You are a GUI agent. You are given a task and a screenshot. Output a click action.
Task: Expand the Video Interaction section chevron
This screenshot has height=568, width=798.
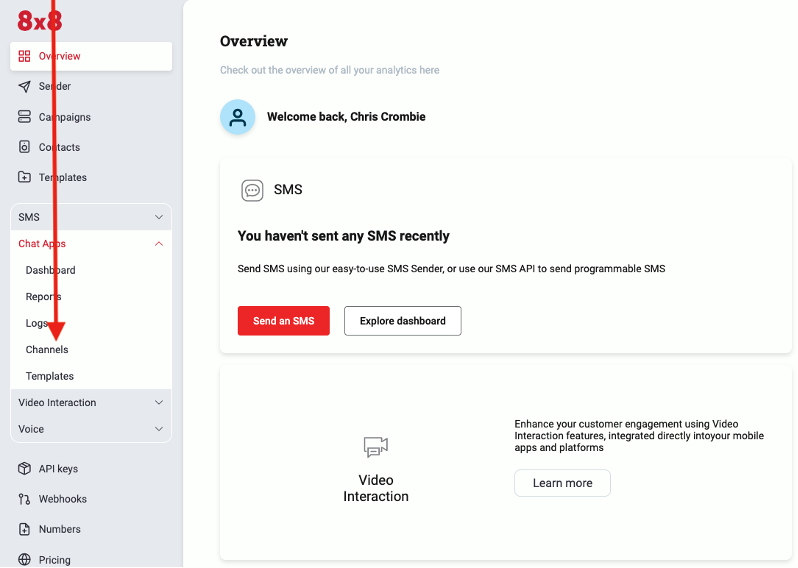(159, 403)
